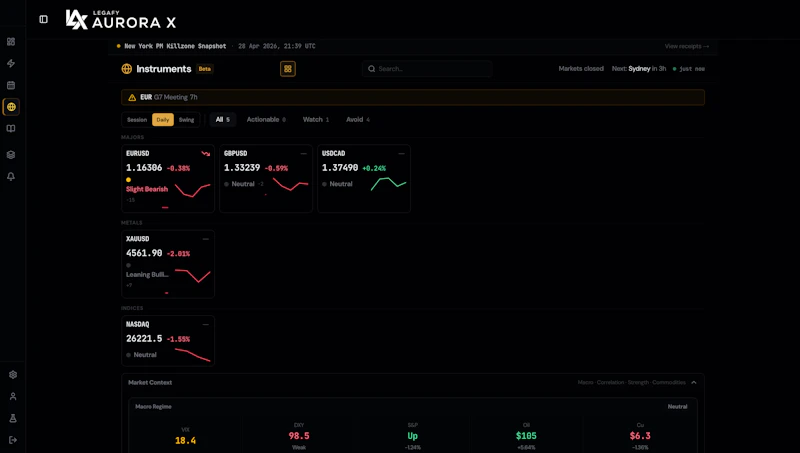Open the EUR G7 Meeting alert banner

coord(413,97)
